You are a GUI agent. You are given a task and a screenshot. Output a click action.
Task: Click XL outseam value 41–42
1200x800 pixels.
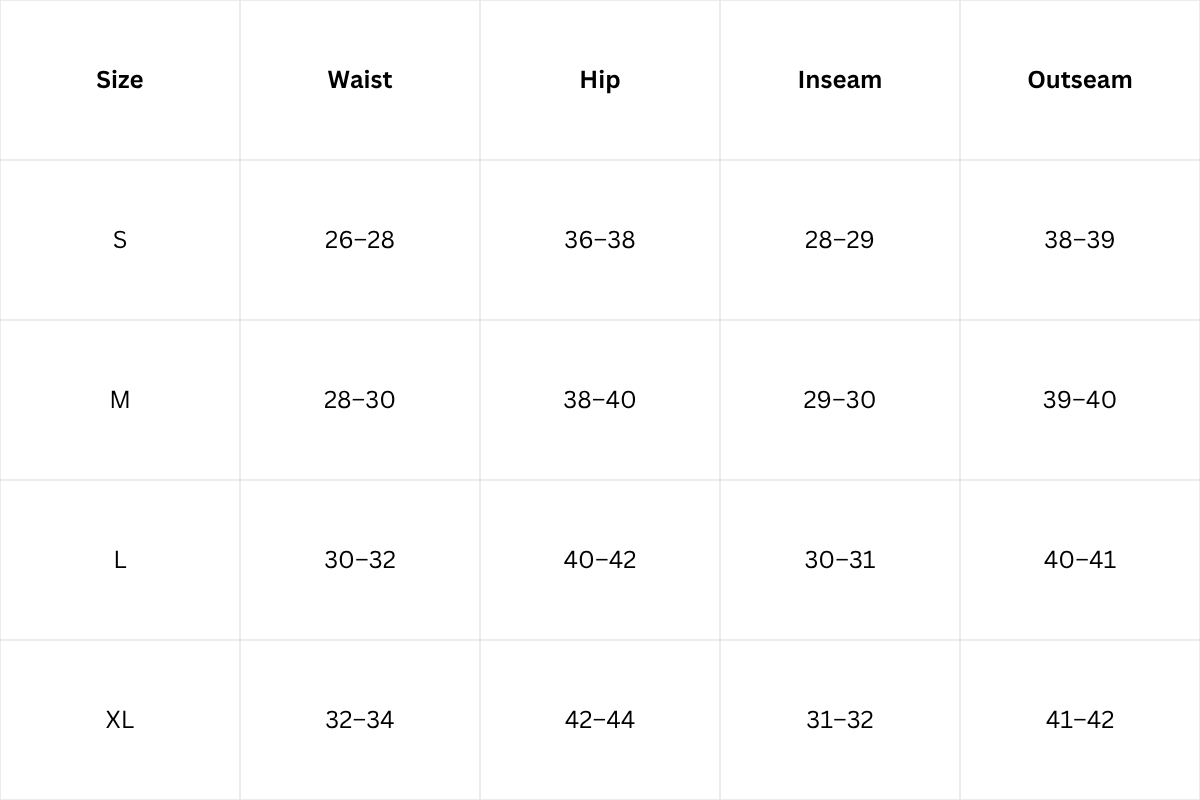coord(1080,720)
